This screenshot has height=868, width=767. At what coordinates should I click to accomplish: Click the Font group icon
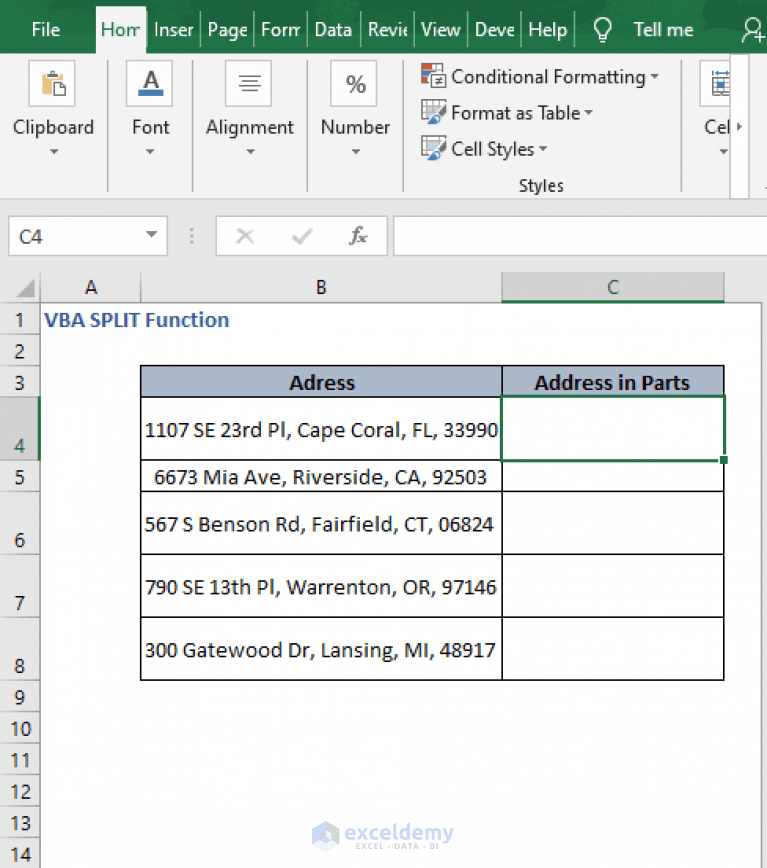point(149,84)
